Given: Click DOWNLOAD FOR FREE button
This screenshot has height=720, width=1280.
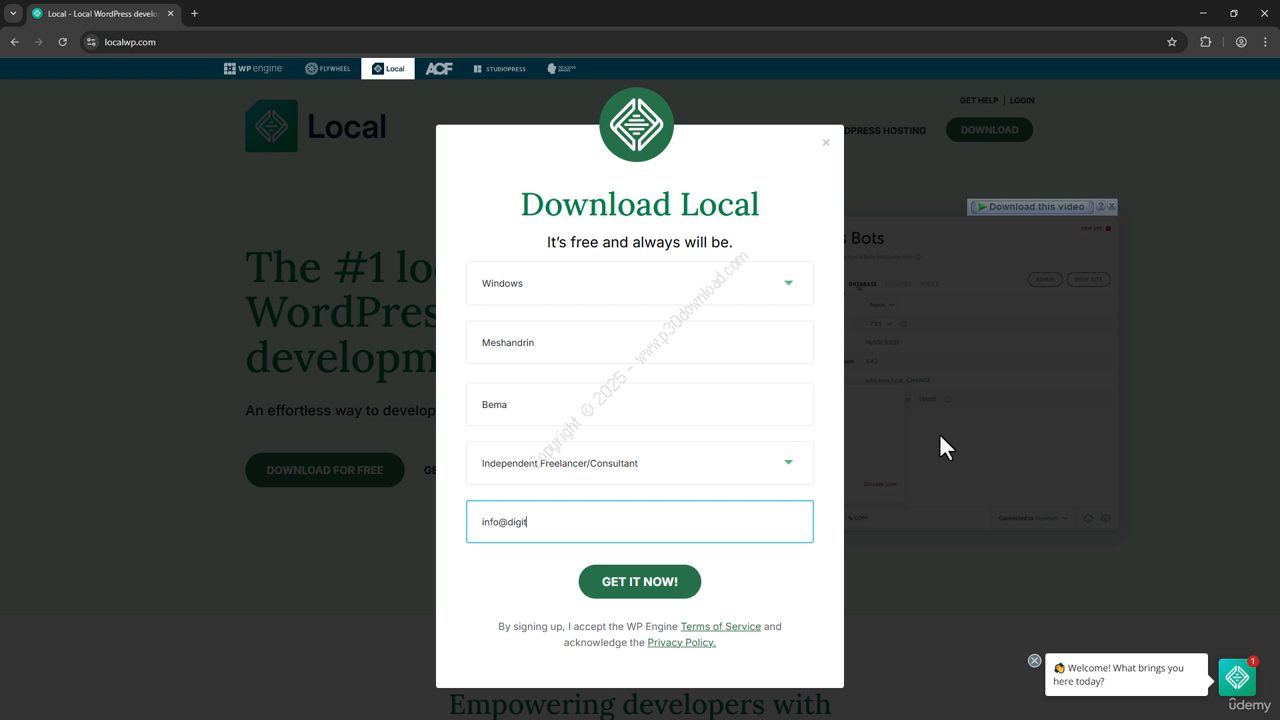Looking at the screenshot, I should (x=325, y=470).
